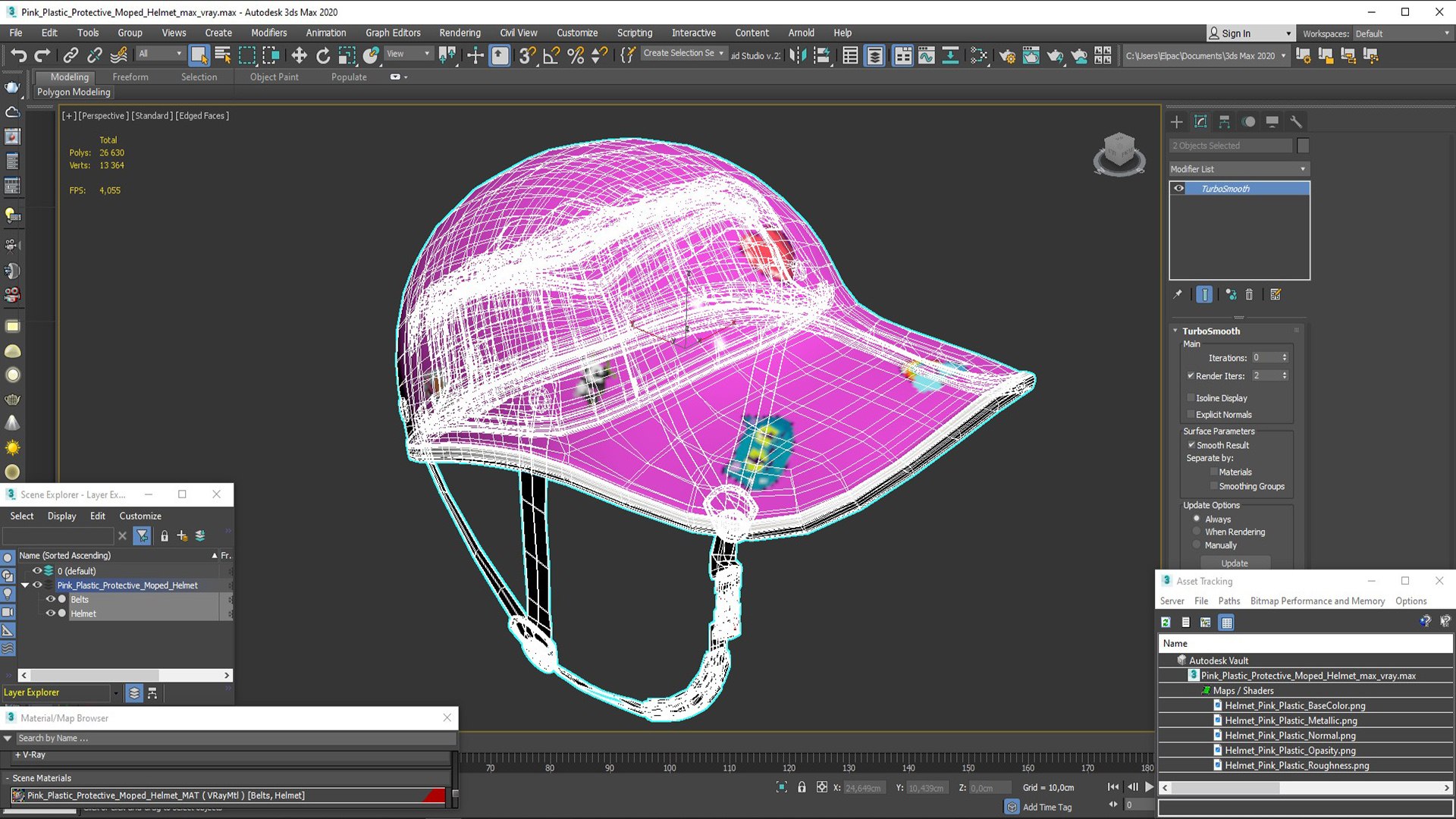1456x819 pixels.
Task: Activate the Select Object tool
Action: [x=199, y=55]
